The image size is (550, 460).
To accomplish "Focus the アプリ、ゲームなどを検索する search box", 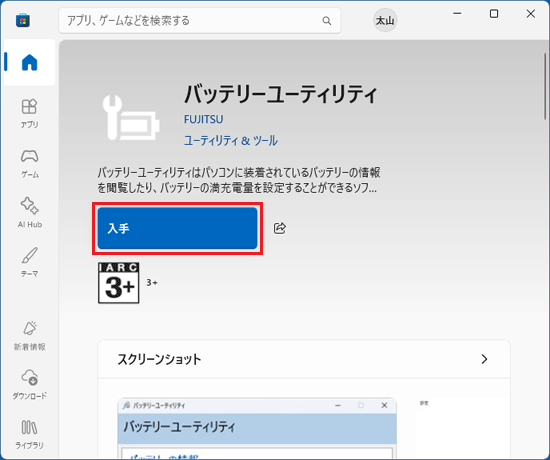I will point(200,21).
